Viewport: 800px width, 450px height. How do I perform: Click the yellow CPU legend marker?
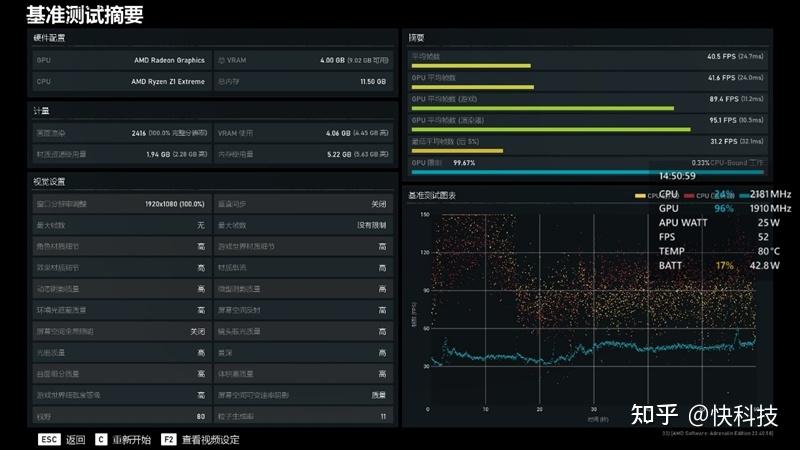(x=640, y=195)
